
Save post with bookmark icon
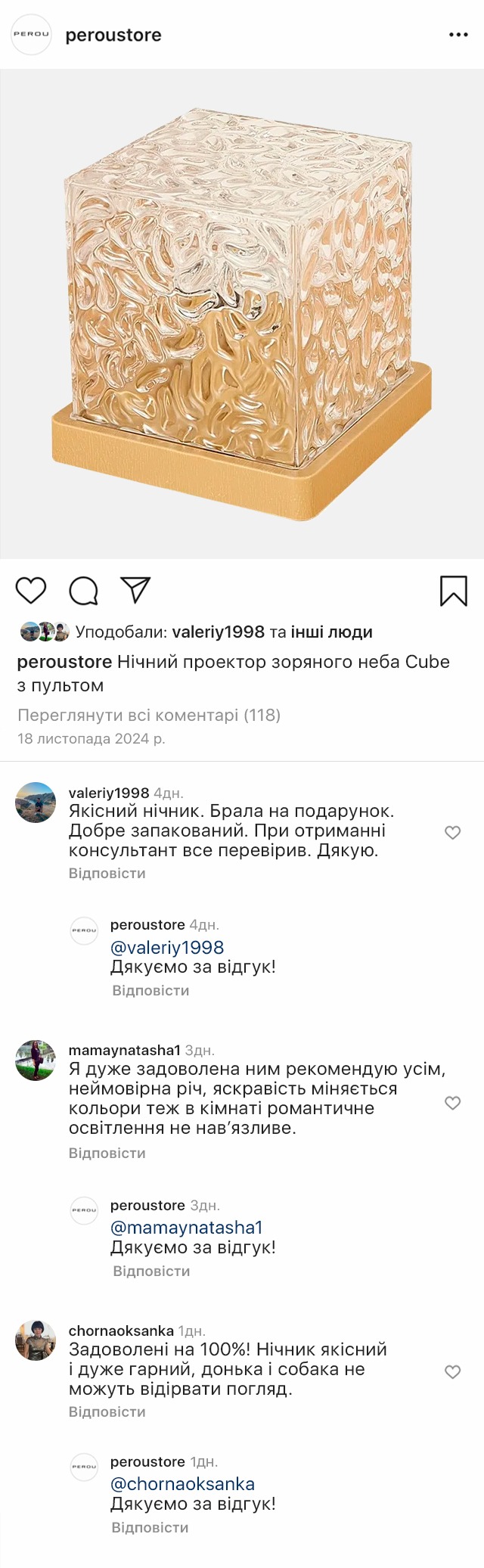454,591
